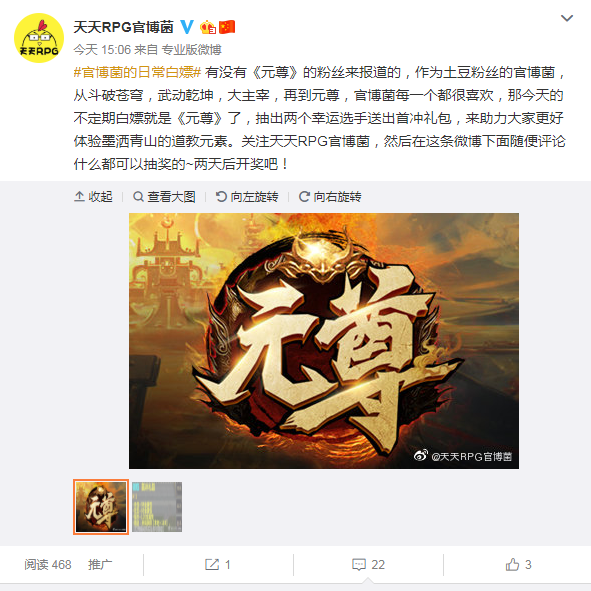Viewport: 591px width, 591px height.
Task: Click the repost share icon
Action: pos(212,565)
